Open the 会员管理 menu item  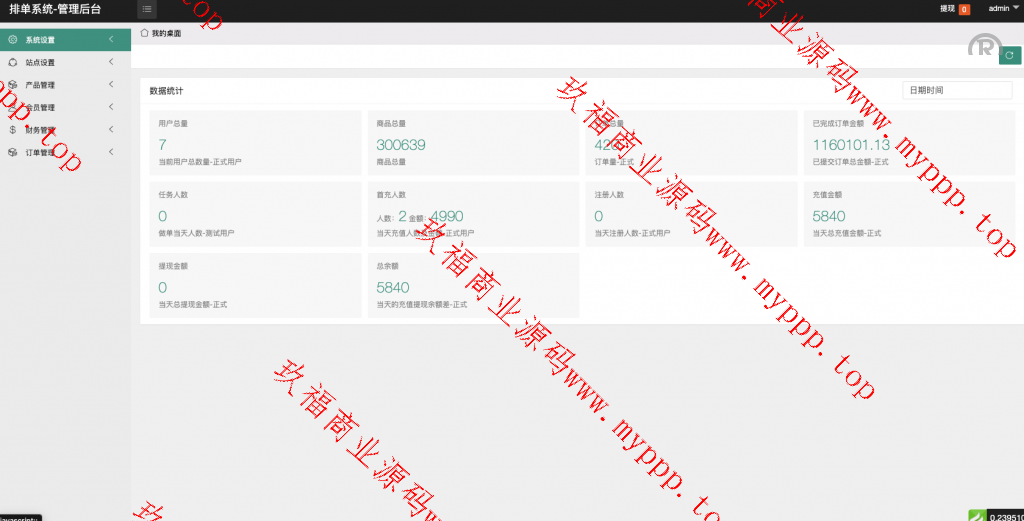[40, 107]
